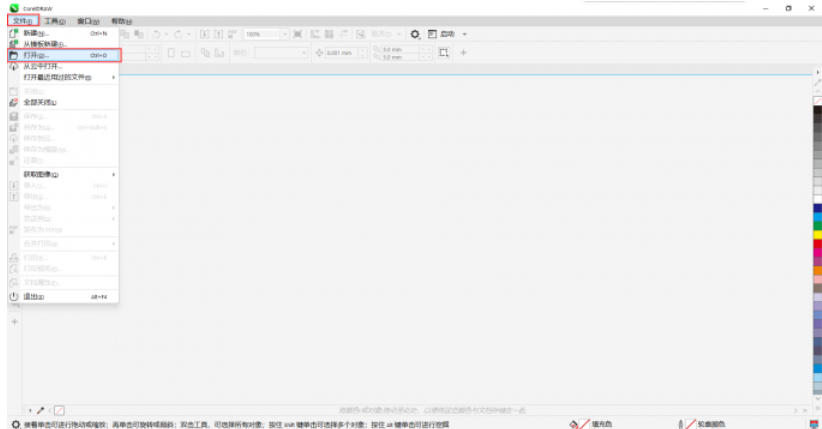Click the redo arrow icon in toolbar
The image size is (822, 429).
click(x=178, y=34)
